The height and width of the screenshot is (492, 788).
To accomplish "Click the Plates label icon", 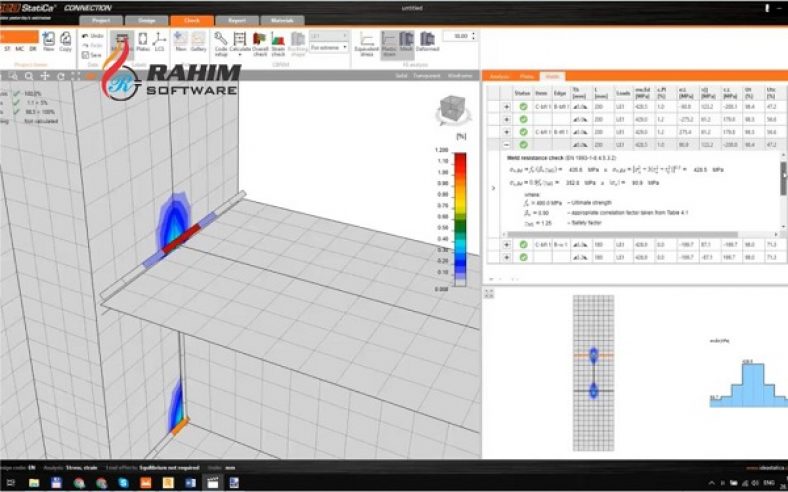I will (x=143, y=42).
